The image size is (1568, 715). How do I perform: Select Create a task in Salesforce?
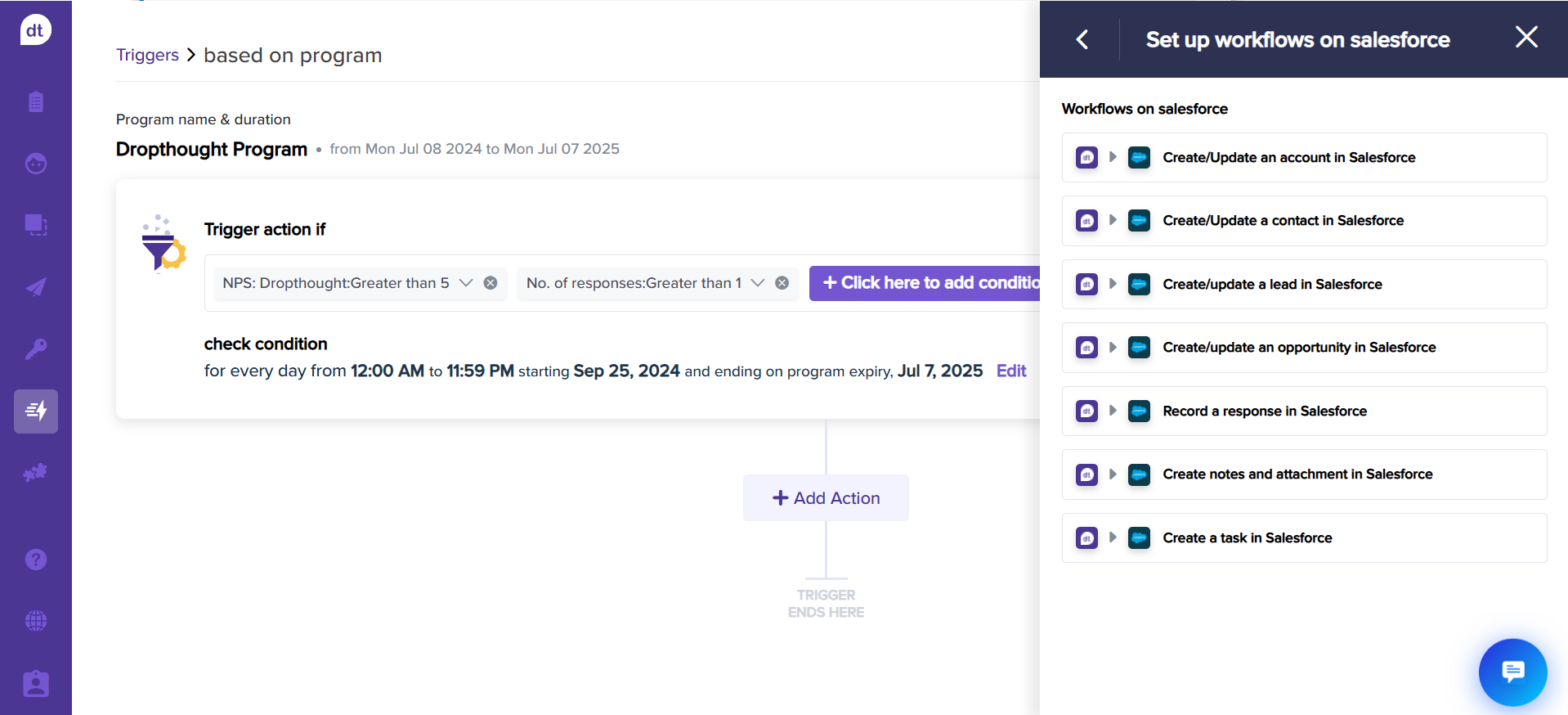(1247, 538)
